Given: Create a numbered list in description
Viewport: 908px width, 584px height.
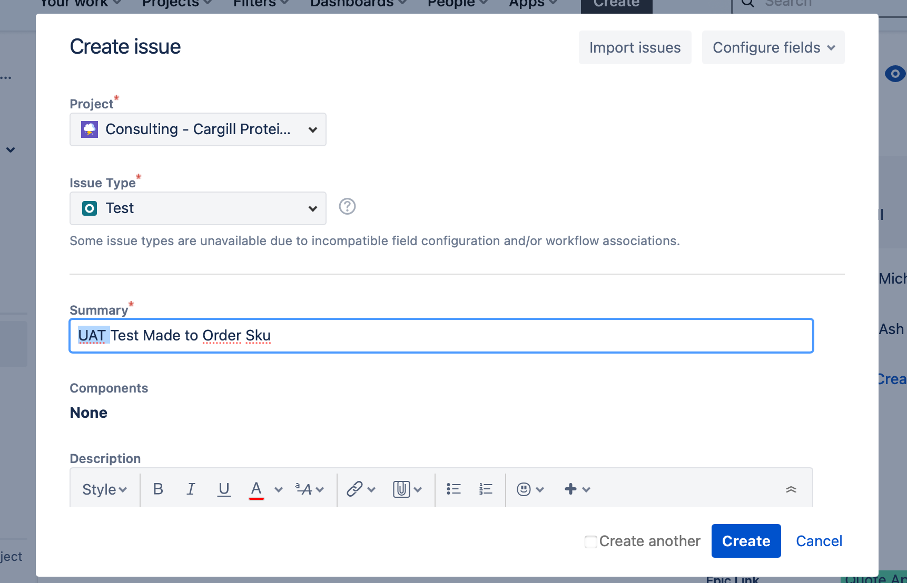Looking at the screenshot, I should pyautogui.click(x=486, y=489).
